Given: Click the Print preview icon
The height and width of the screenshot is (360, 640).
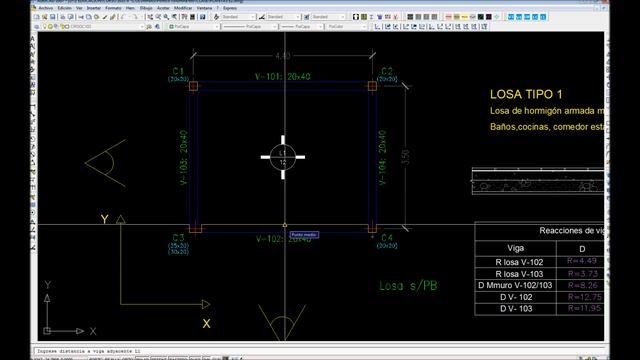Looking at the screenshot, I should tap(71, 17).
